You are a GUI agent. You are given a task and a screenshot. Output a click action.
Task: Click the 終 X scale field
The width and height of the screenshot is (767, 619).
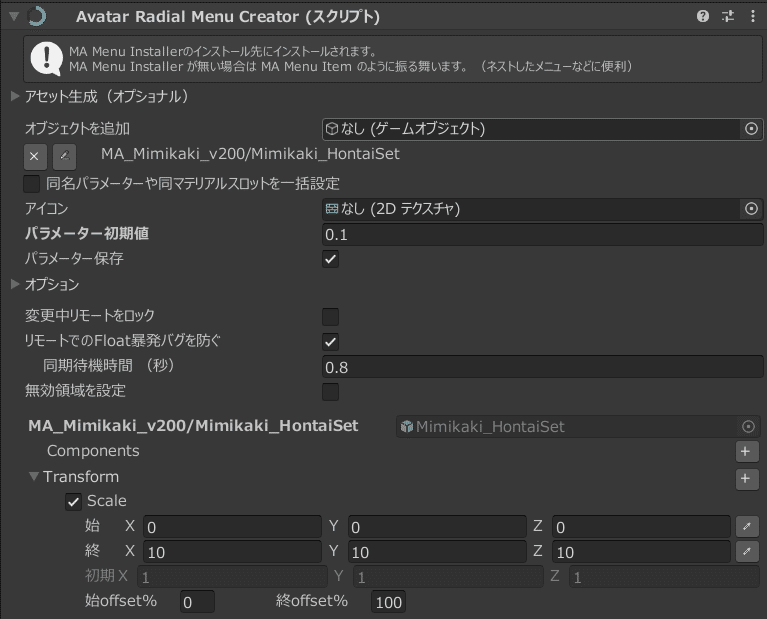tap(232, 552)
